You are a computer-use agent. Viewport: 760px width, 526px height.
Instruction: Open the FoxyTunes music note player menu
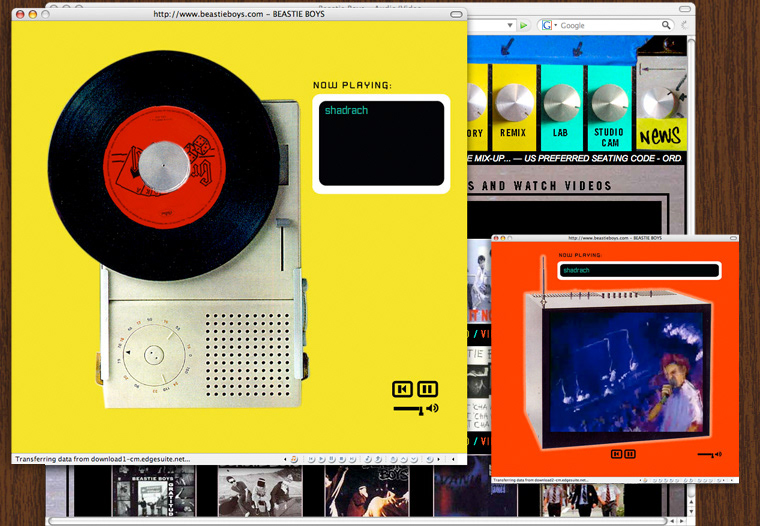tap(294, 459)
